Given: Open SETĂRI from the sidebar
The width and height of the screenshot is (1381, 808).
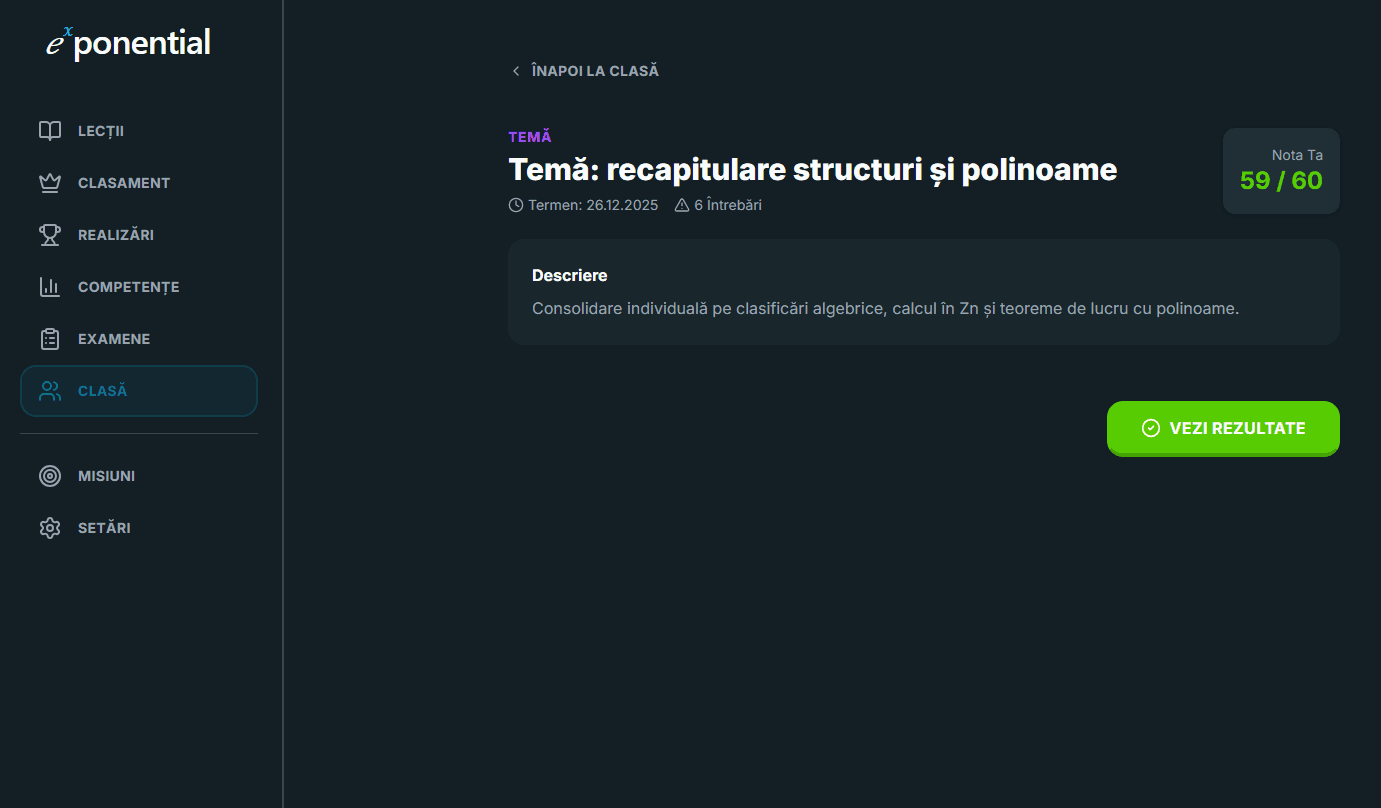Looking at the screenshot, I should point(139,528).
